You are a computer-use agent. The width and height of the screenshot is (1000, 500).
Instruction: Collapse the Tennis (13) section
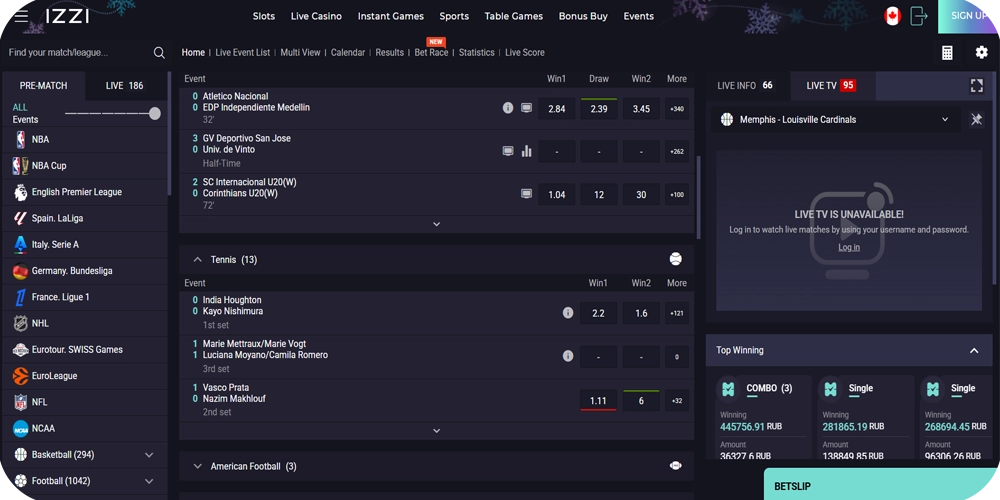[197, 260]
